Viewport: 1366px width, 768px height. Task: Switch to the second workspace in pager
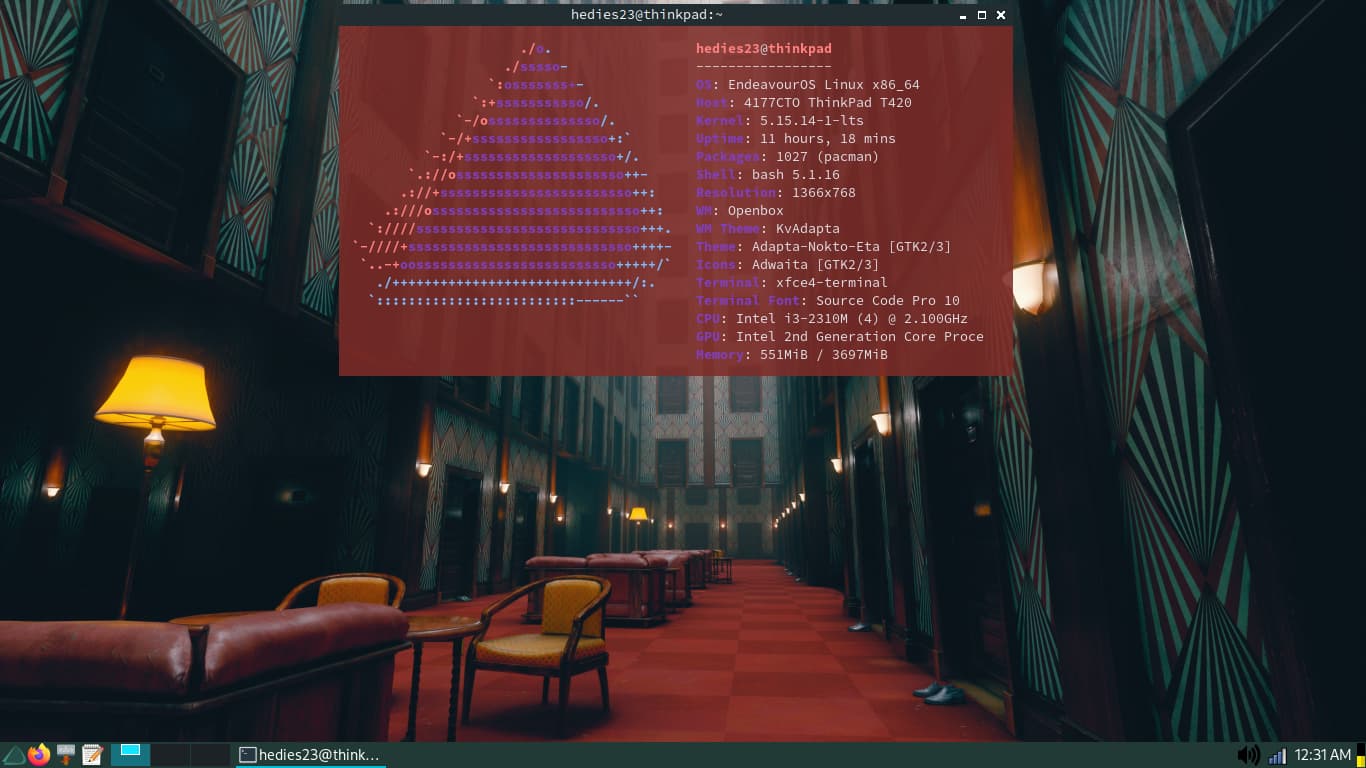point(170,754)
